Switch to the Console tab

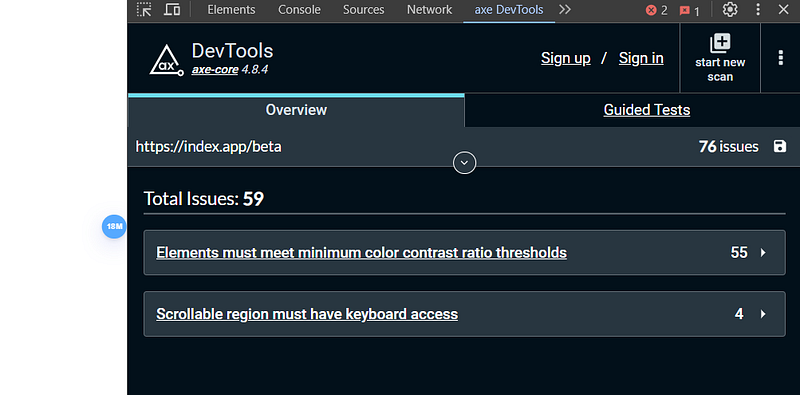coord(299,10)
